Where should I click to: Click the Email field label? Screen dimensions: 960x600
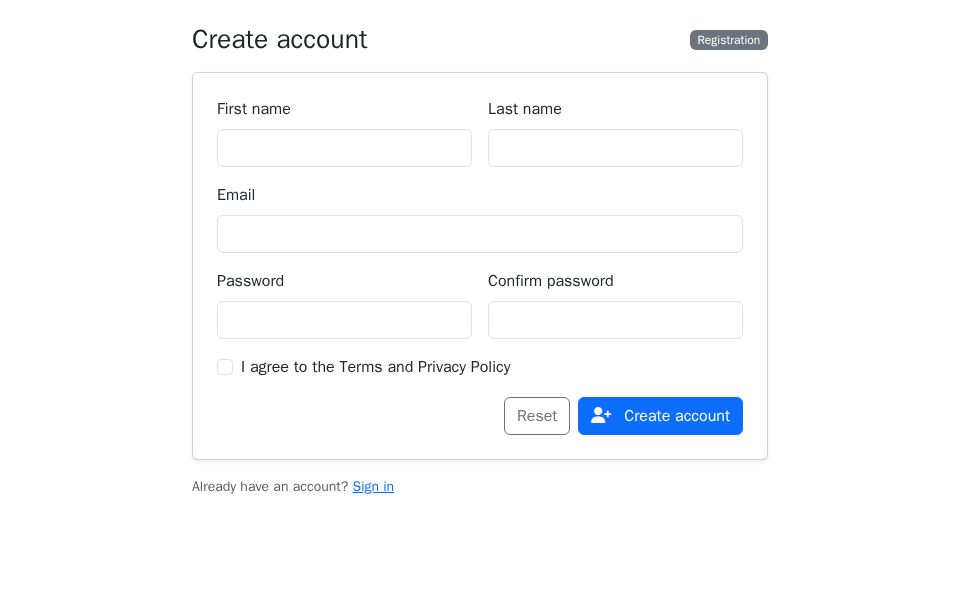point(236,195)
